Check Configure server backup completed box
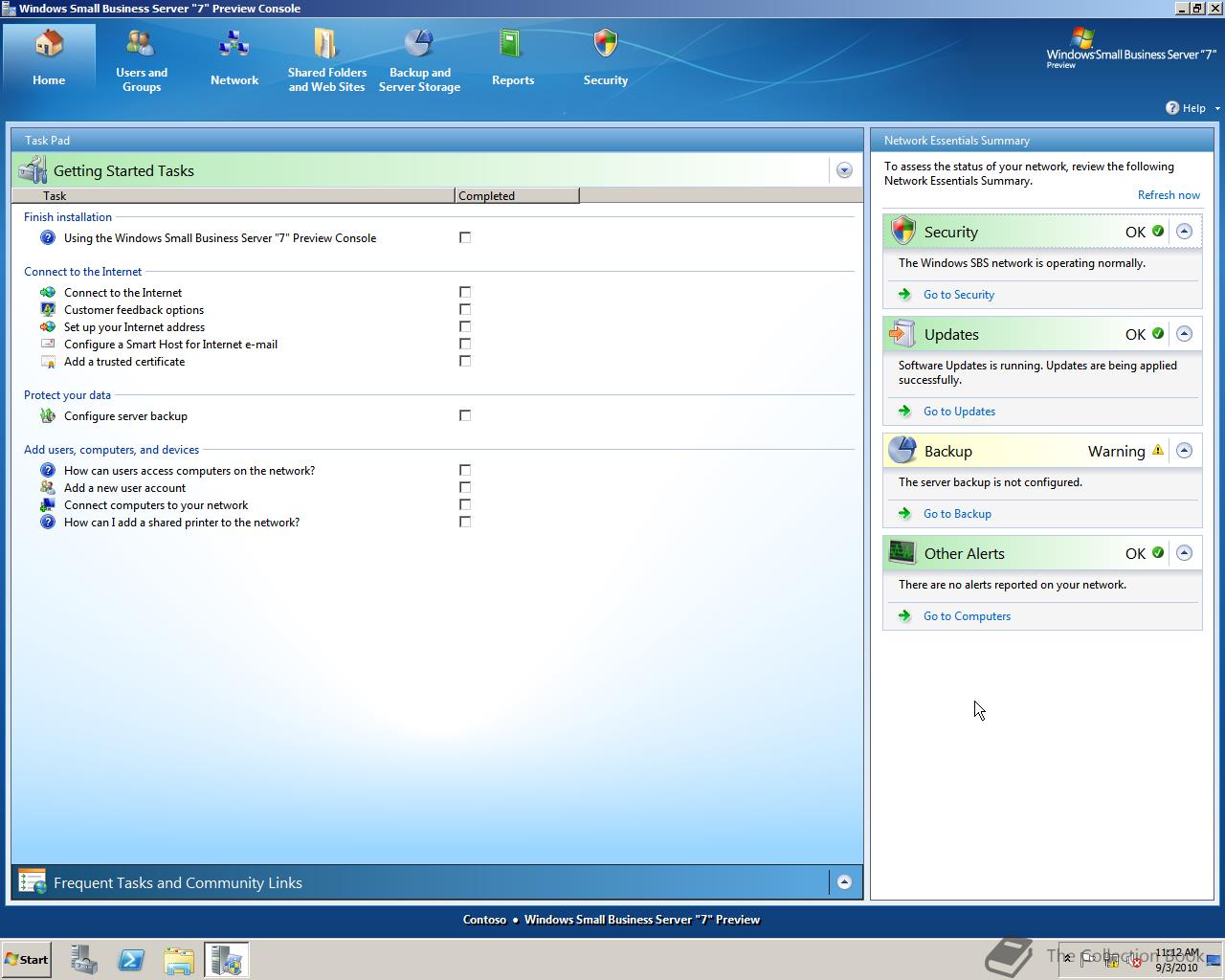Image resolution: width=1225 pixels, height=980 pixels. pos(465,415)
